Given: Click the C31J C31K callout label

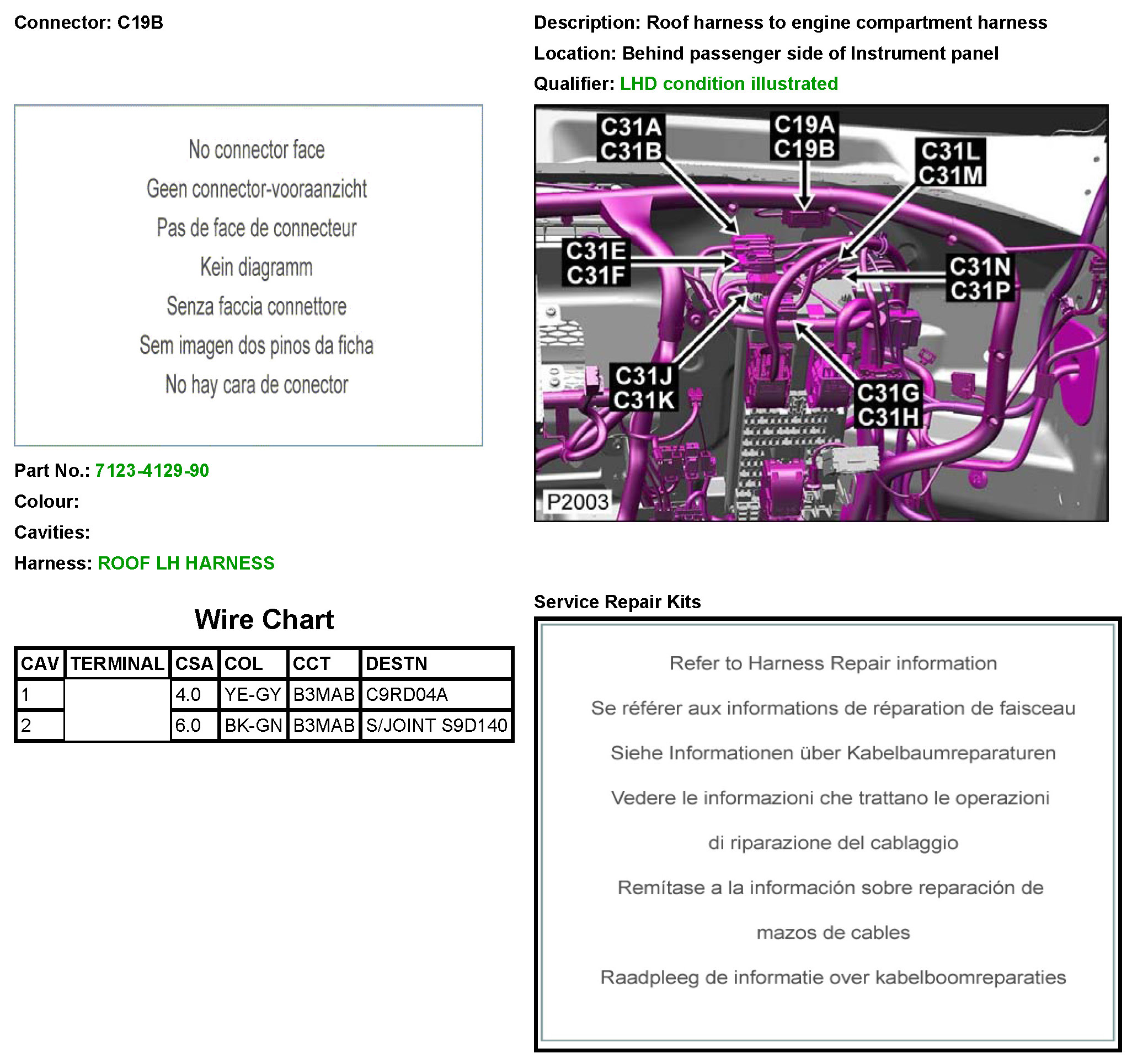Looking at the screenshot, I should tap(643, 388).
